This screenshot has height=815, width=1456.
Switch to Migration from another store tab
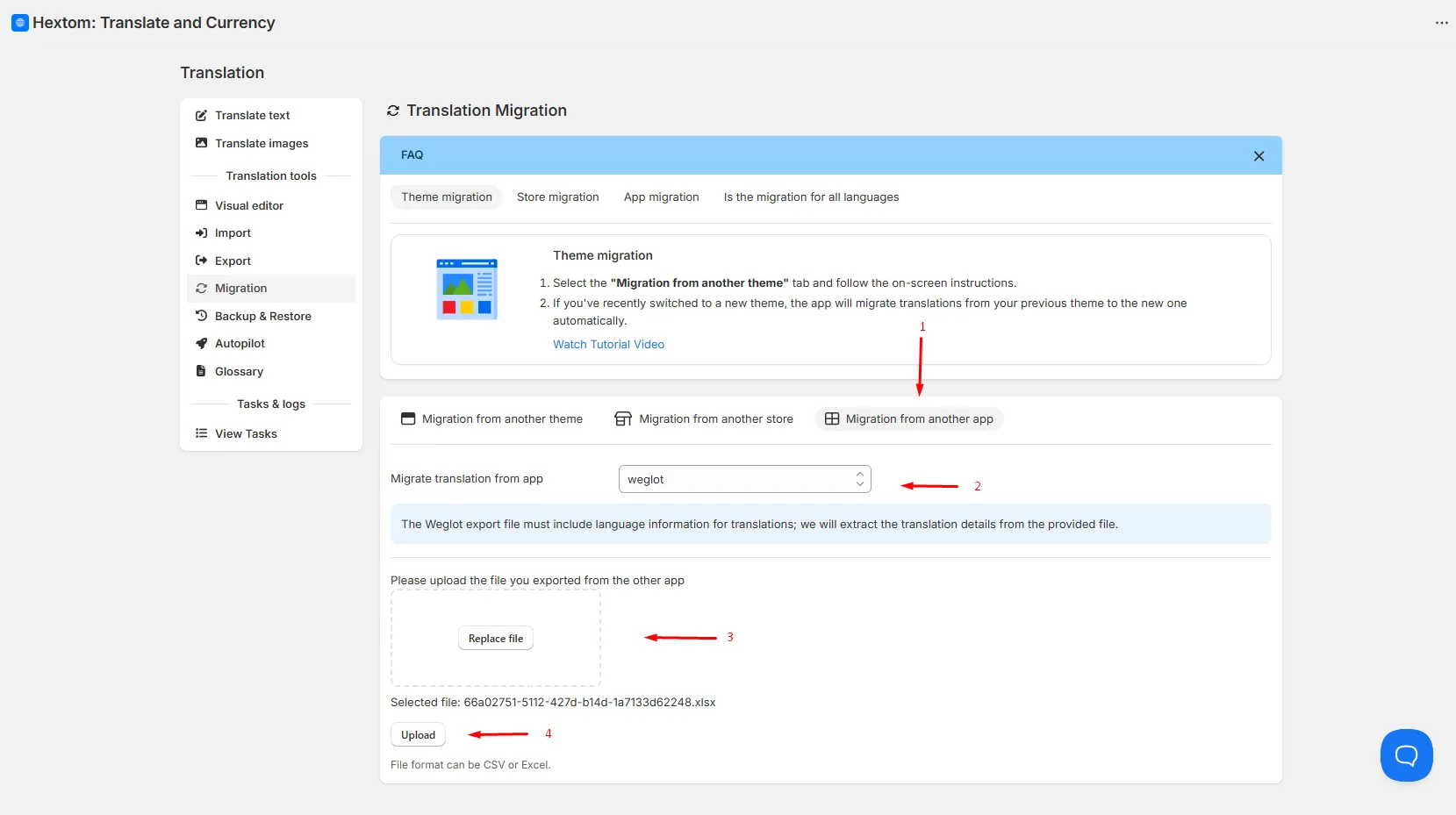click(x=704, y=419)
